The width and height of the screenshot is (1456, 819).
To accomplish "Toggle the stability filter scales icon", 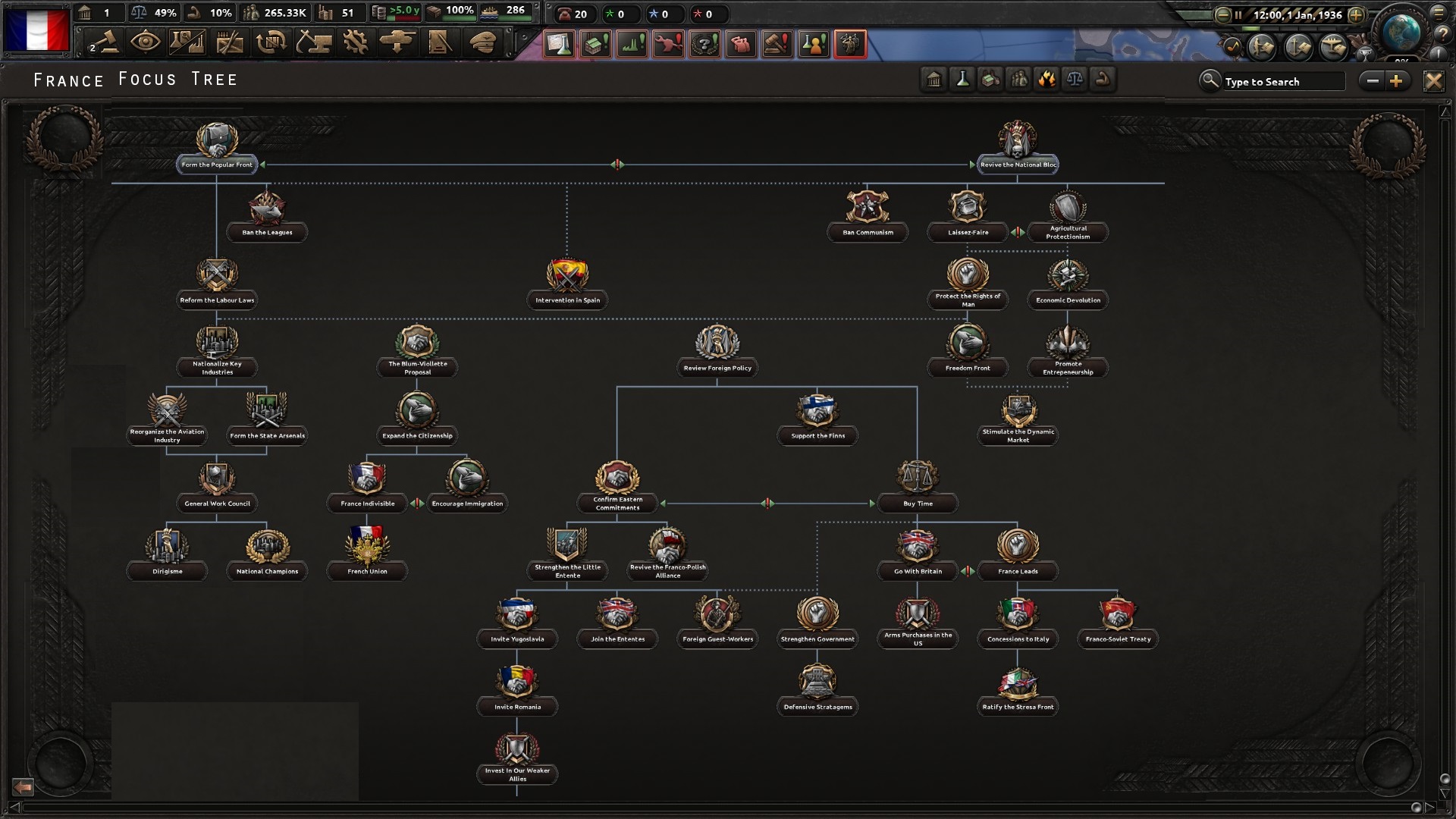I will pyautogui.click(x=1075, y=80).
